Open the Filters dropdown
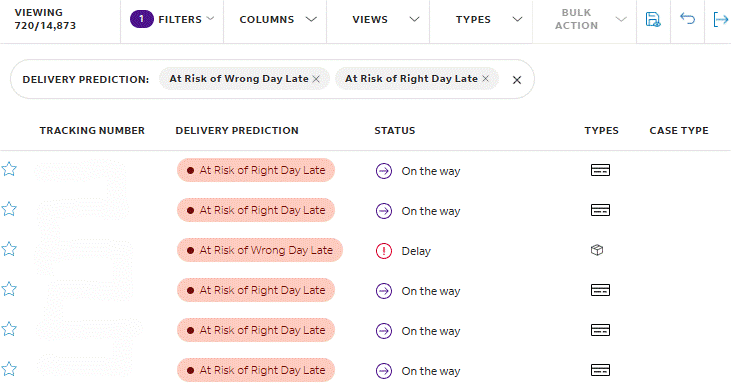The image size is (731, 383). tap(172, 20)
